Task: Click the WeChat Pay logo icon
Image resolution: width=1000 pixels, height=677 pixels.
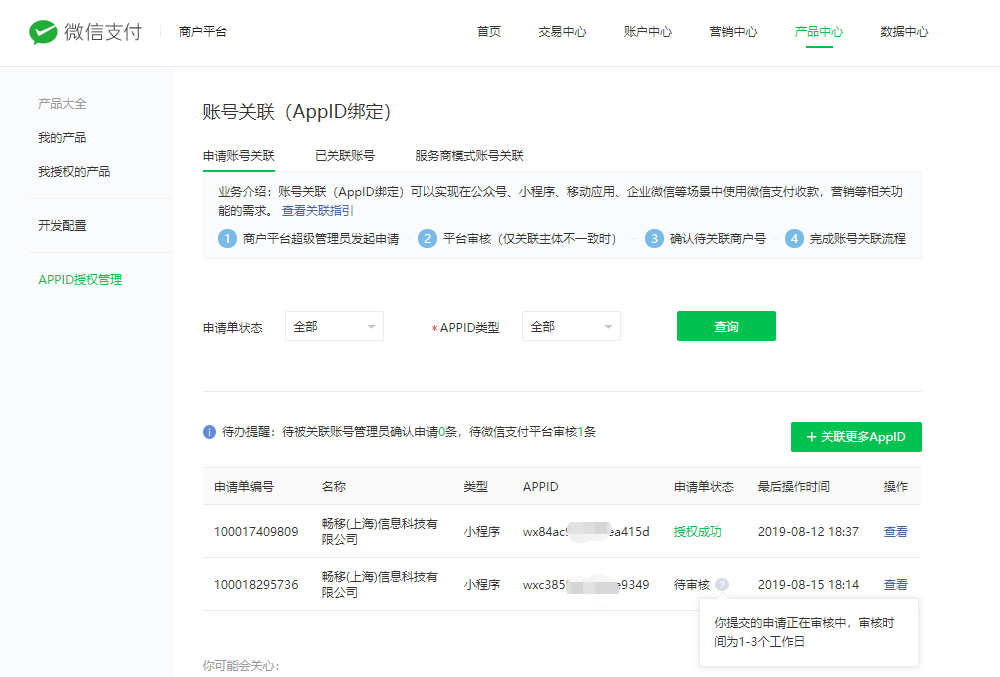Action: 43,32
